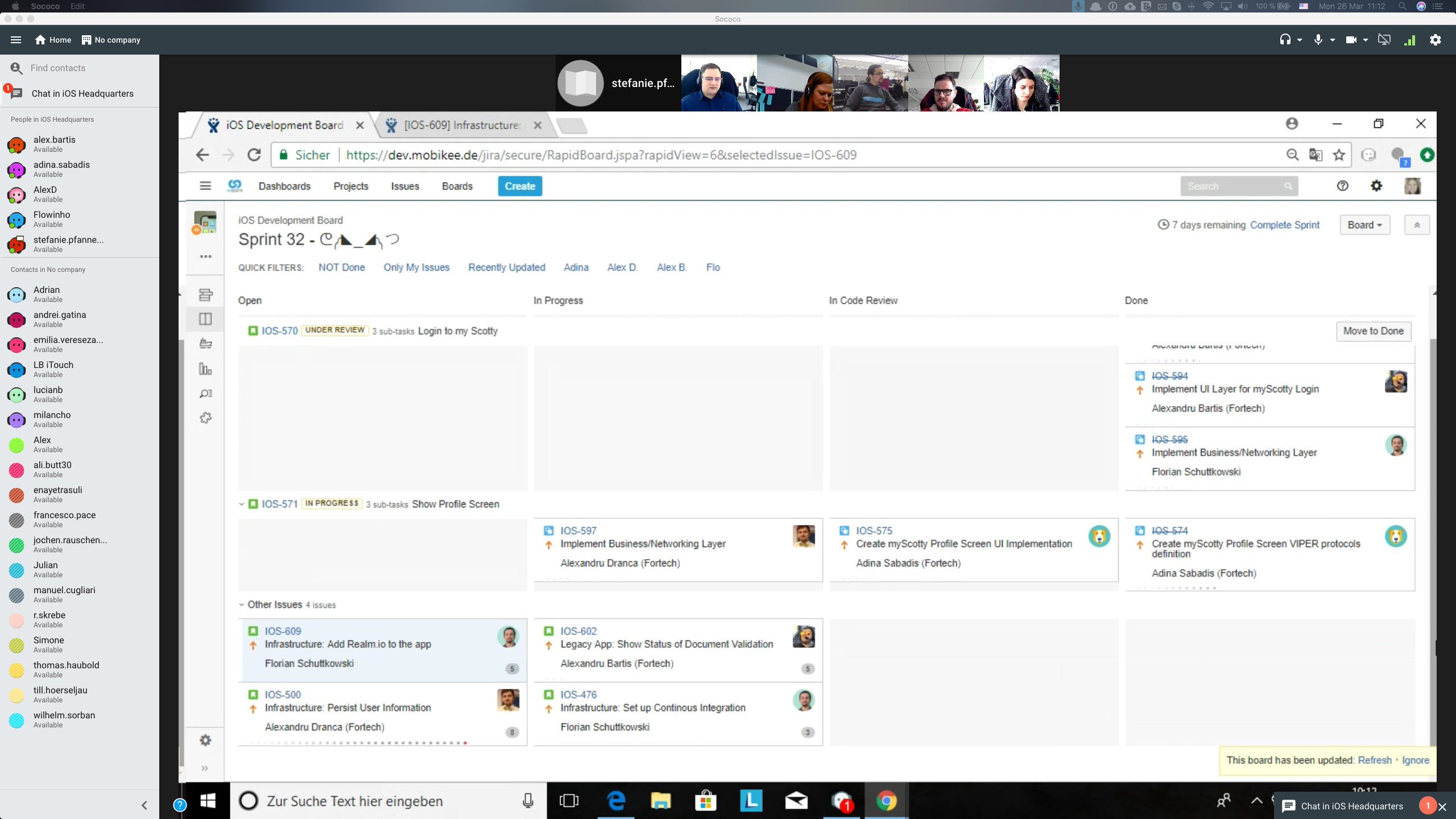This screenshot has width=1456, height=819.
Task: Toggle Recently Updated quick filter
Action: coord(507,267)
